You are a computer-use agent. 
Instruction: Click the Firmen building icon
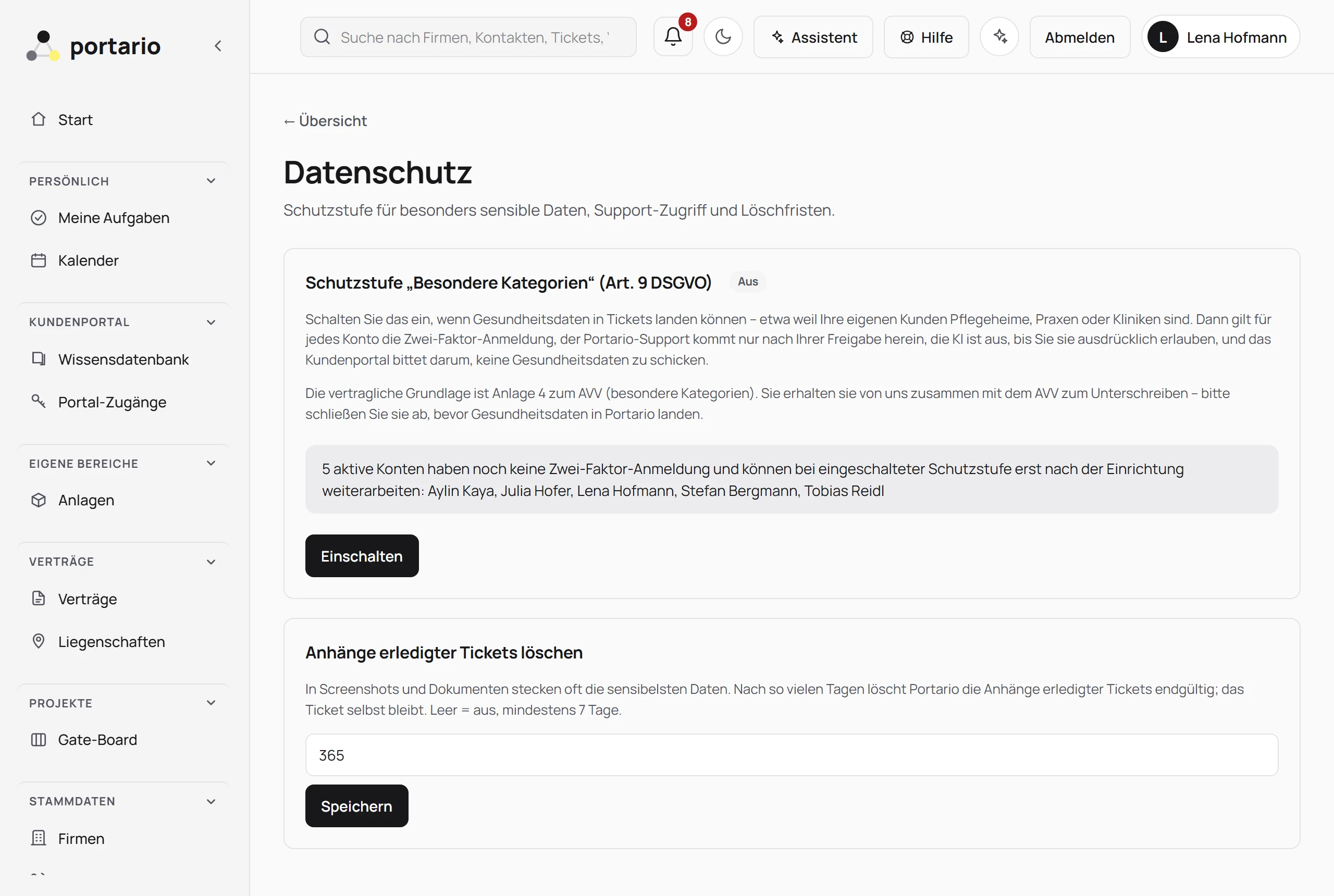point(38,838)
